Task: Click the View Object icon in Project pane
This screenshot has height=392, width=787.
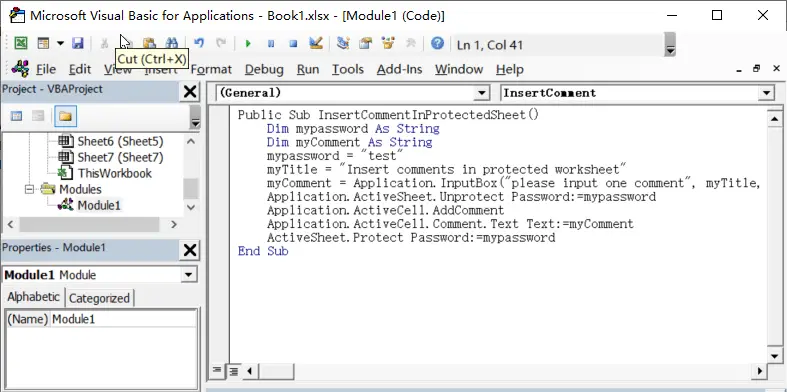Action: tap(38, 116)
